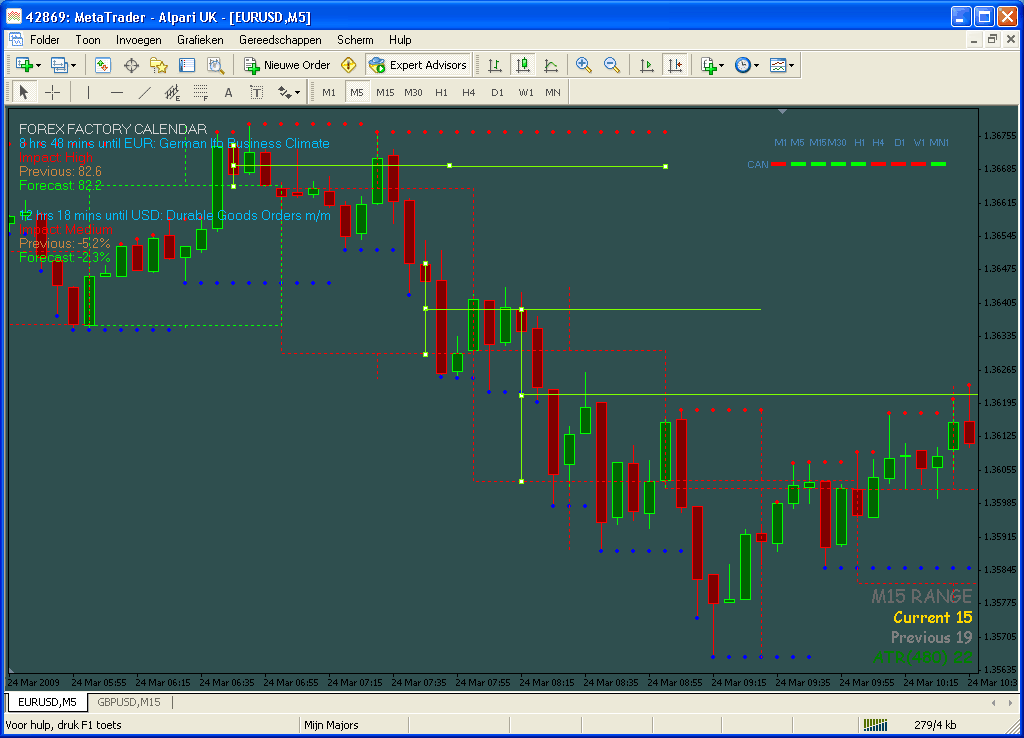Select the Text Label tool
The width and height of the screenshot is (1024, 738).
click(257, 92)
